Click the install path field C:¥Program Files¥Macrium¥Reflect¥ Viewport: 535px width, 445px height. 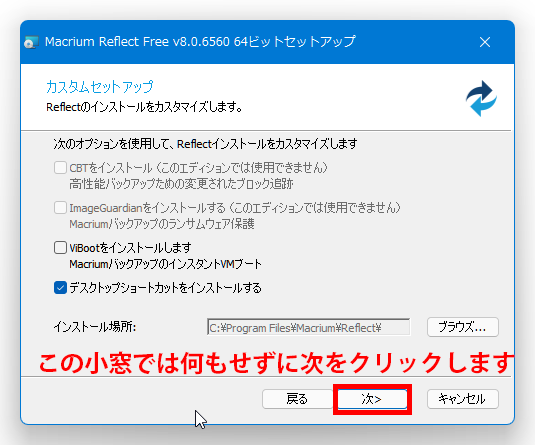click(308, 327)
